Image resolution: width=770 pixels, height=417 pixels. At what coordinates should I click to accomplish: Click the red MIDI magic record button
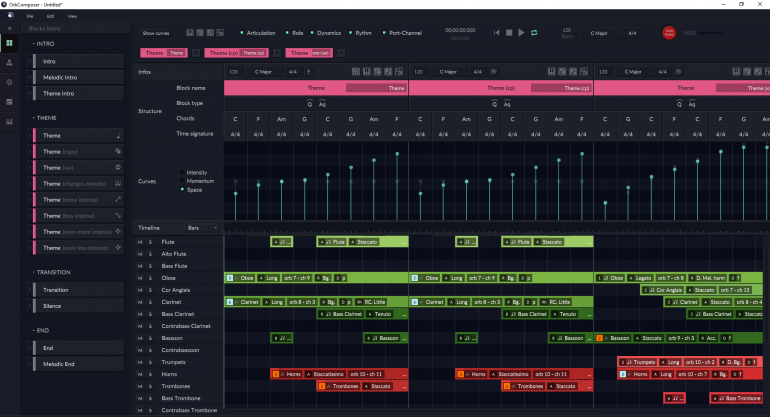pos(669,33)
